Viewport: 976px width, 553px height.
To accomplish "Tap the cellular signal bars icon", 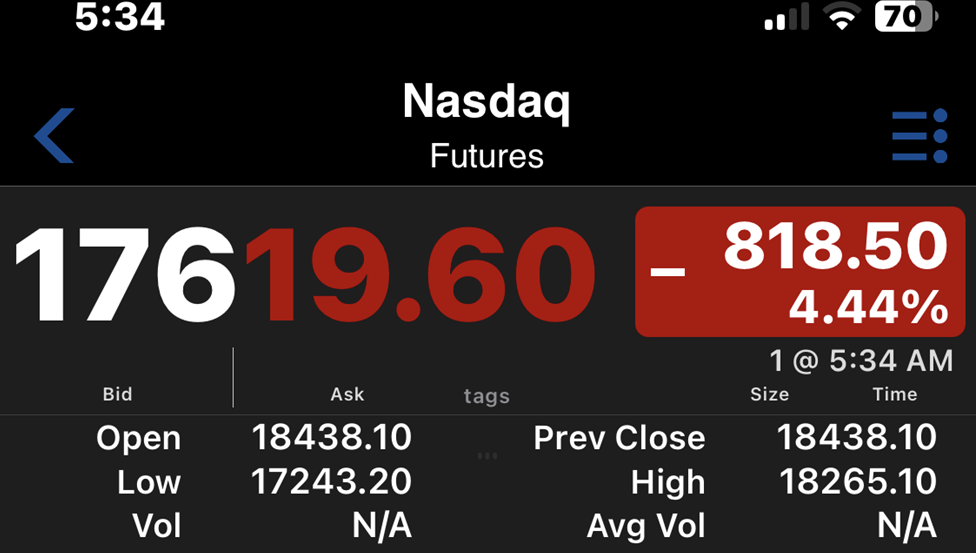I will (787, 17).
